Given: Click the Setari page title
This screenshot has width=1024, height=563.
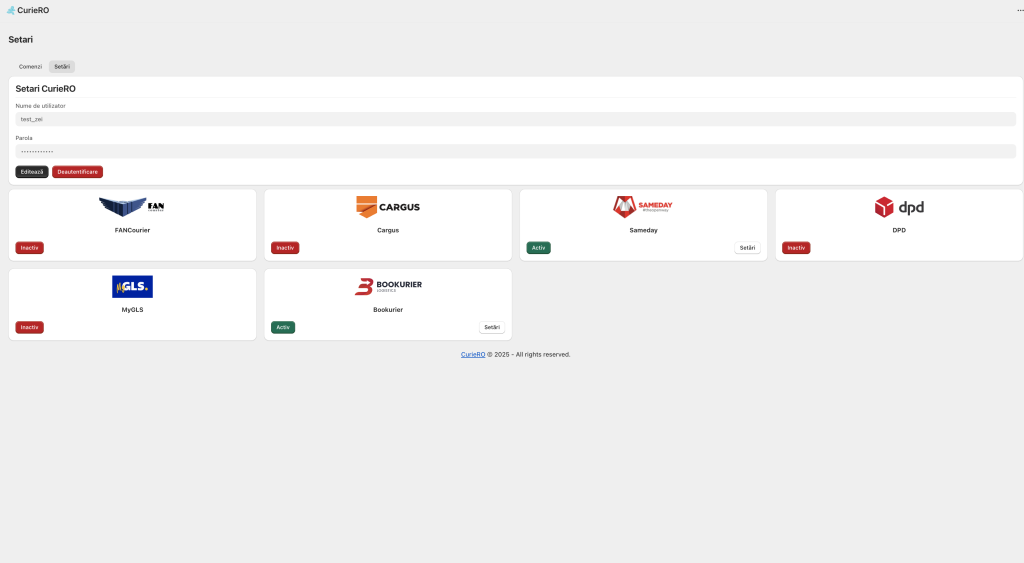Looking at the screenshot, I should (20, 40).
